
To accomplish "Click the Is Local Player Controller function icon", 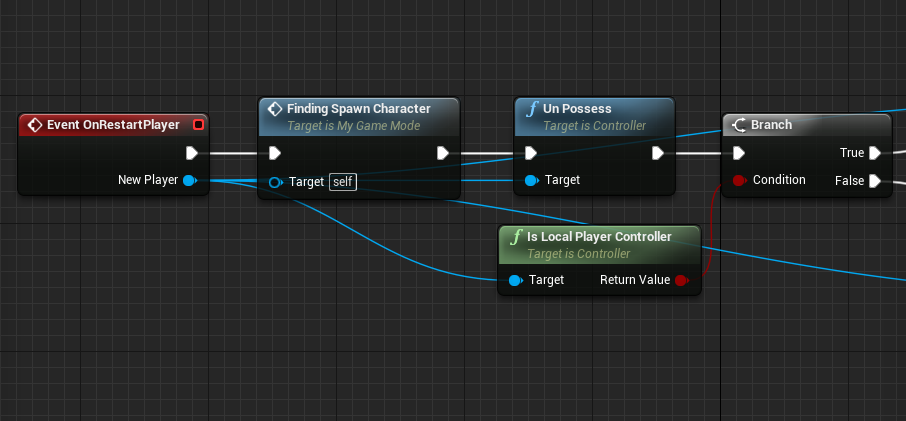I will [x=517, y=237].
